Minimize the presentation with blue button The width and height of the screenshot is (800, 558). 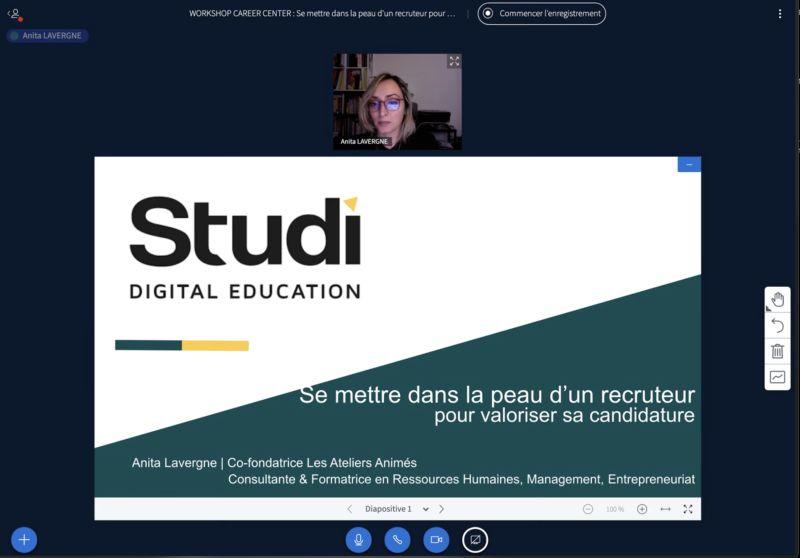click(x=689, y=164)
